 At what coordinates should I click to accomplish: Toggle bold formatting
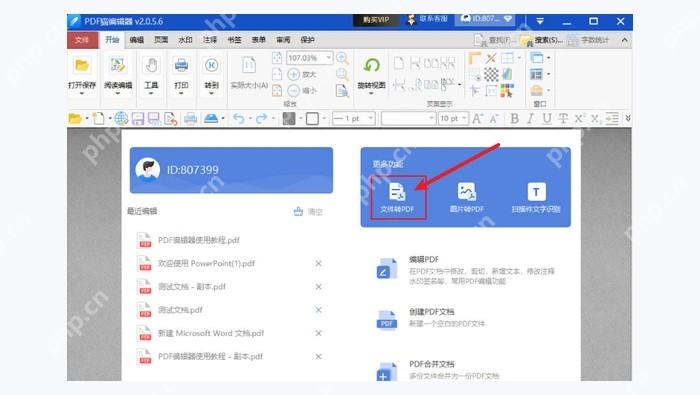(x=514, y=118)
